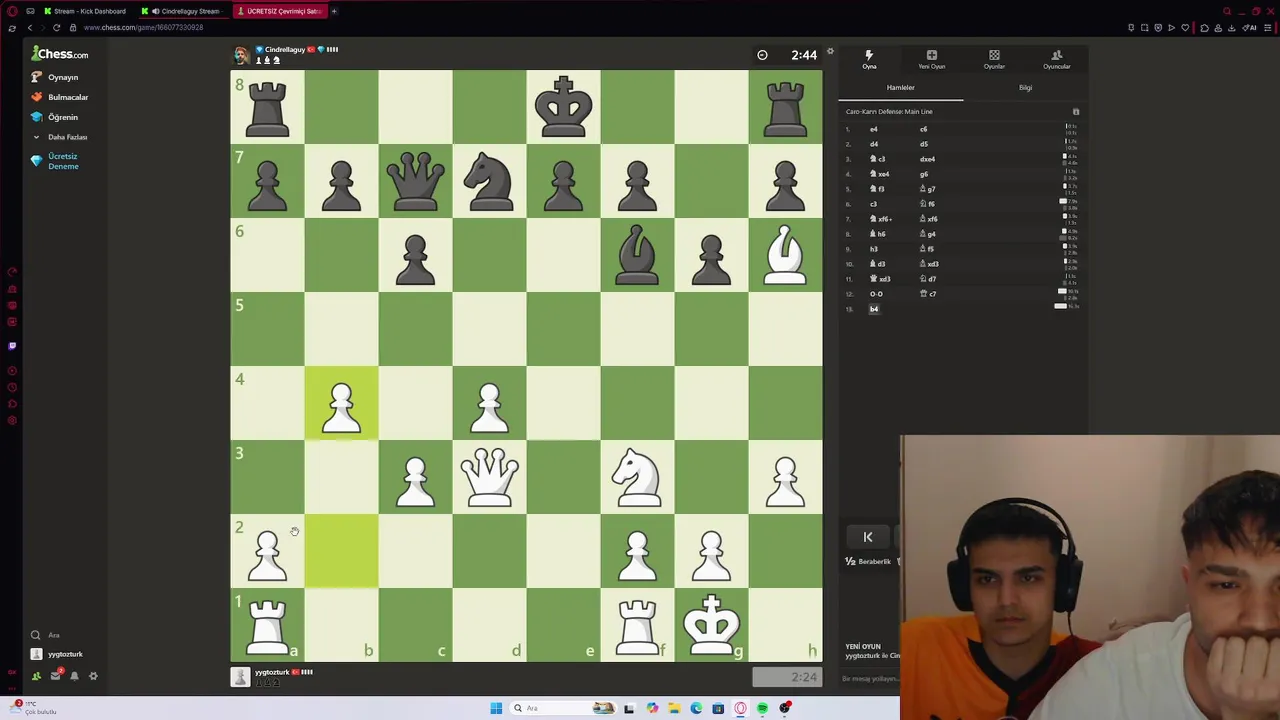This screenshot has height=720, width=1280.
Task: Select the white bishop on h6
Action: [785, 254]
